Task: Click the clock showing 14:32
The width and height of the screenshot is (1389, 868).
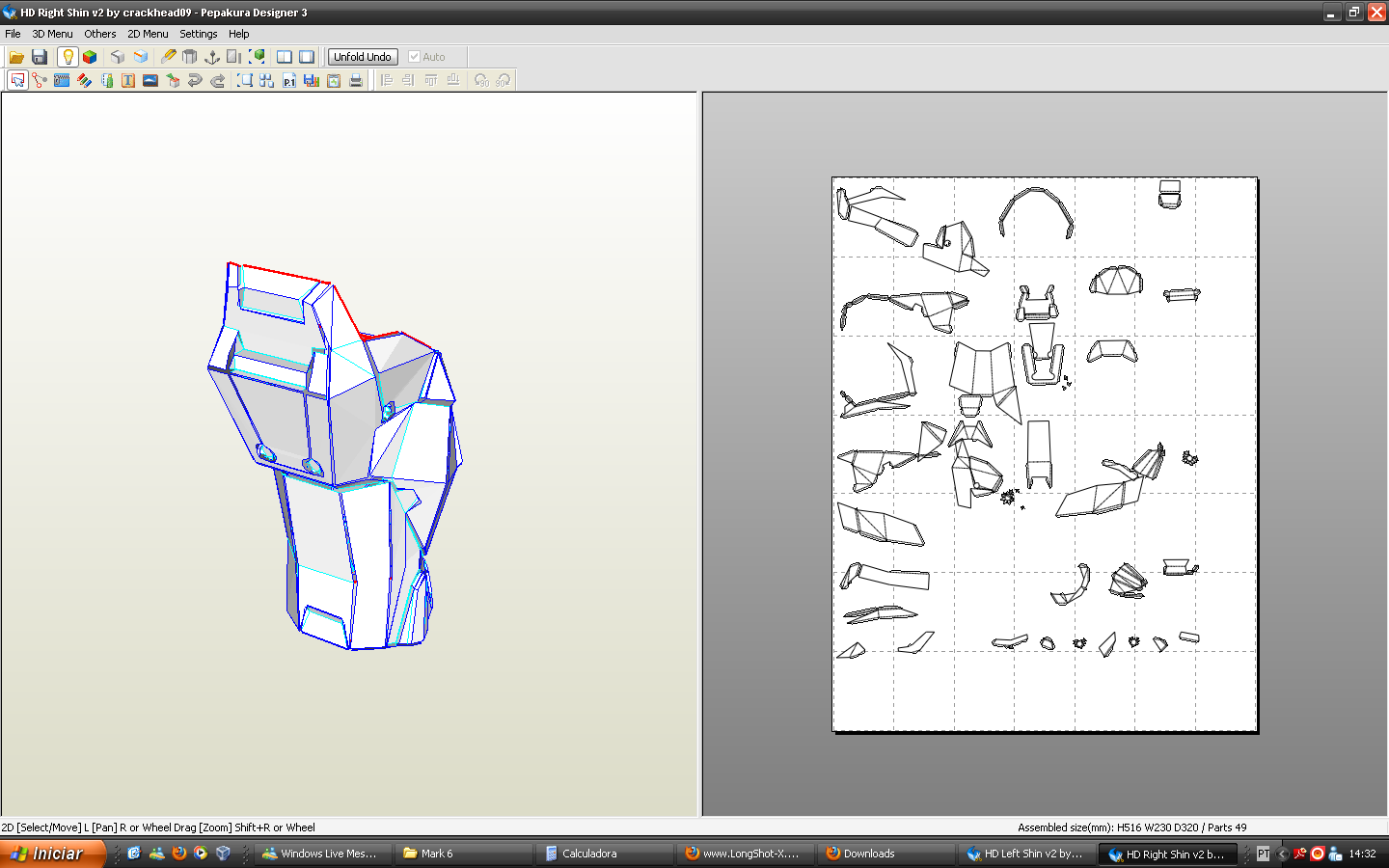Action: click(1362, 854)
